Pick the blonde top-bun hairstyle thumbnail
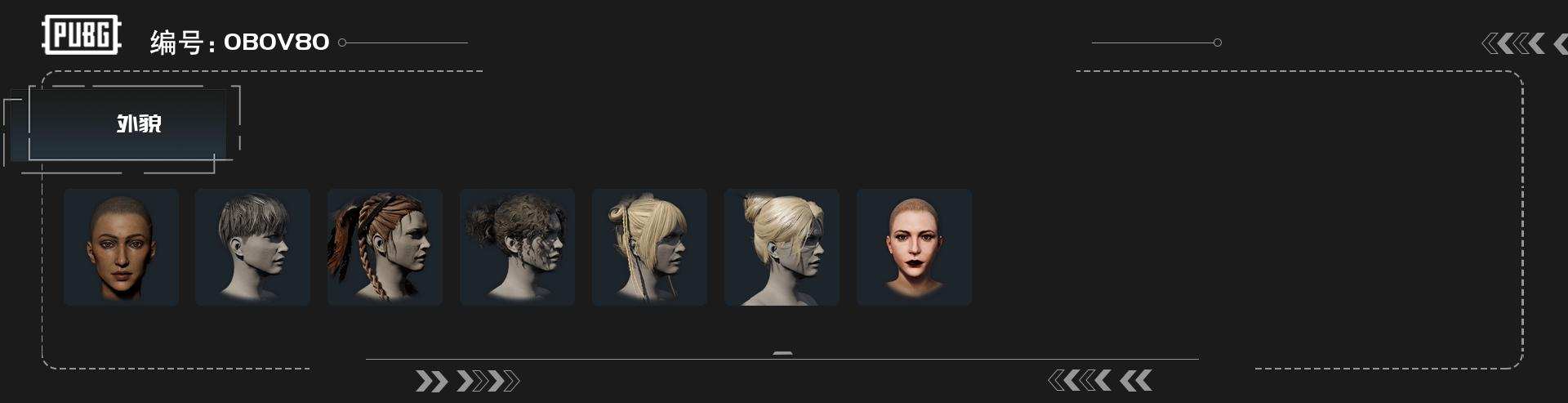 pos(782,247)
